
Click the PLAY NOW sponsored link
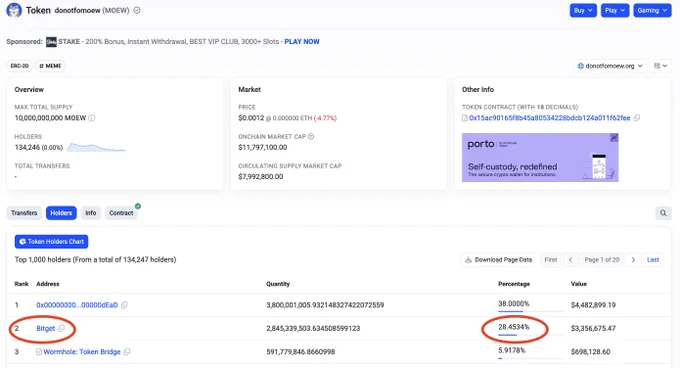pyautogui.click(x=302, y=42)
